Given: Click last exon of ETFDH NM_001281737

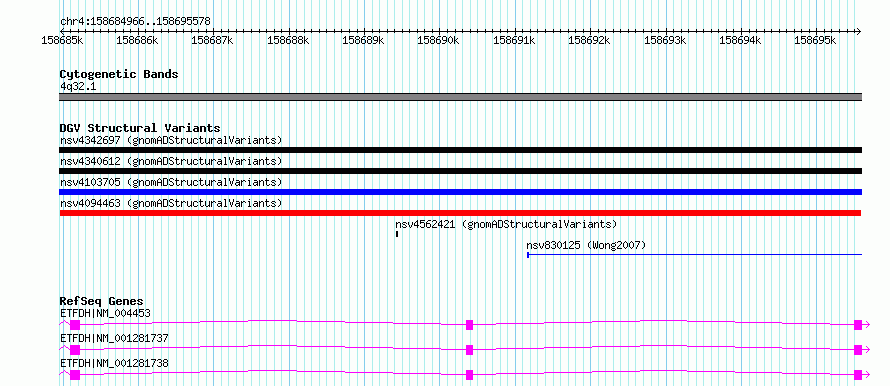Looking at the screenshot, I should 858,350.
